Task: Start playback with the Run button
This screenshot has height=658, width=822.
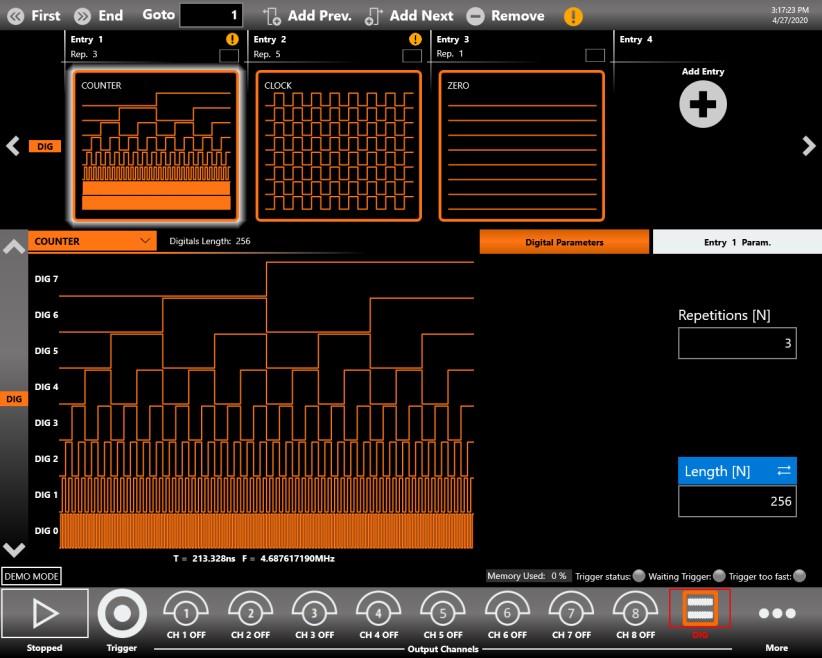Action: click(45, 613)
